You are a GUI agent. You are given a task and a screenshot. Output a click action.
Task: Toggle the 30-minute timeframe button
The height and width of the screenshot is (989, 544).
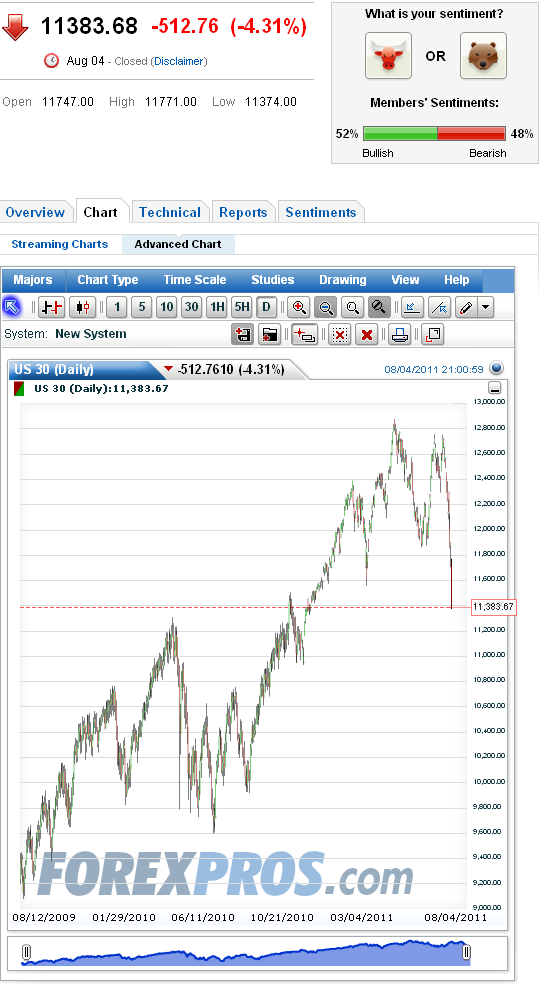pos(192,307)
